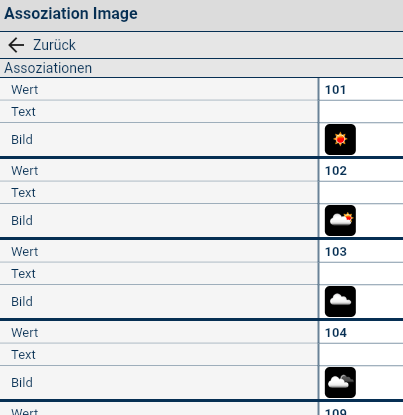Go back via Zurück link
The width and height of the screenshot is (403, 415).
[x=54, y=45]
